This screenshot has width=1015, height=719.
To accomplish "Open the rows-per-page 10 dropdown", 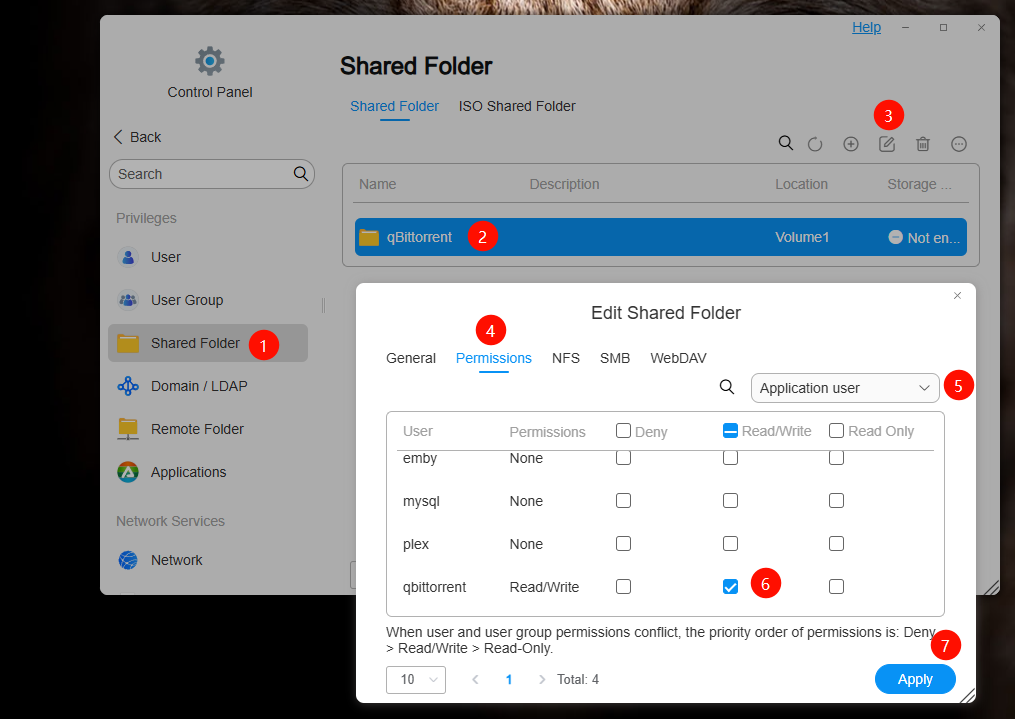I will click(x=416, y=680).
